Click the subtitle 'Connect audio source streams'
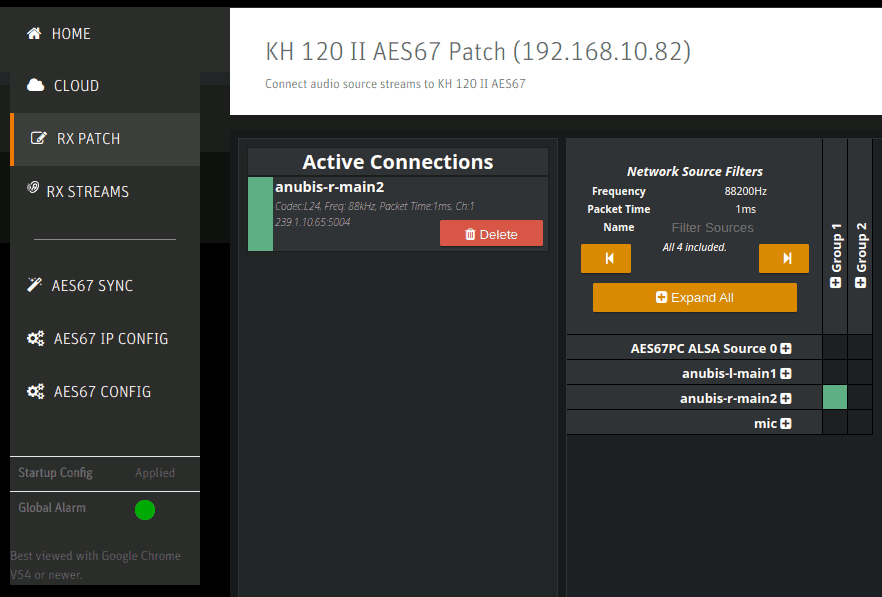This screenshot has height=597, width=882. [x=395, y=84]
